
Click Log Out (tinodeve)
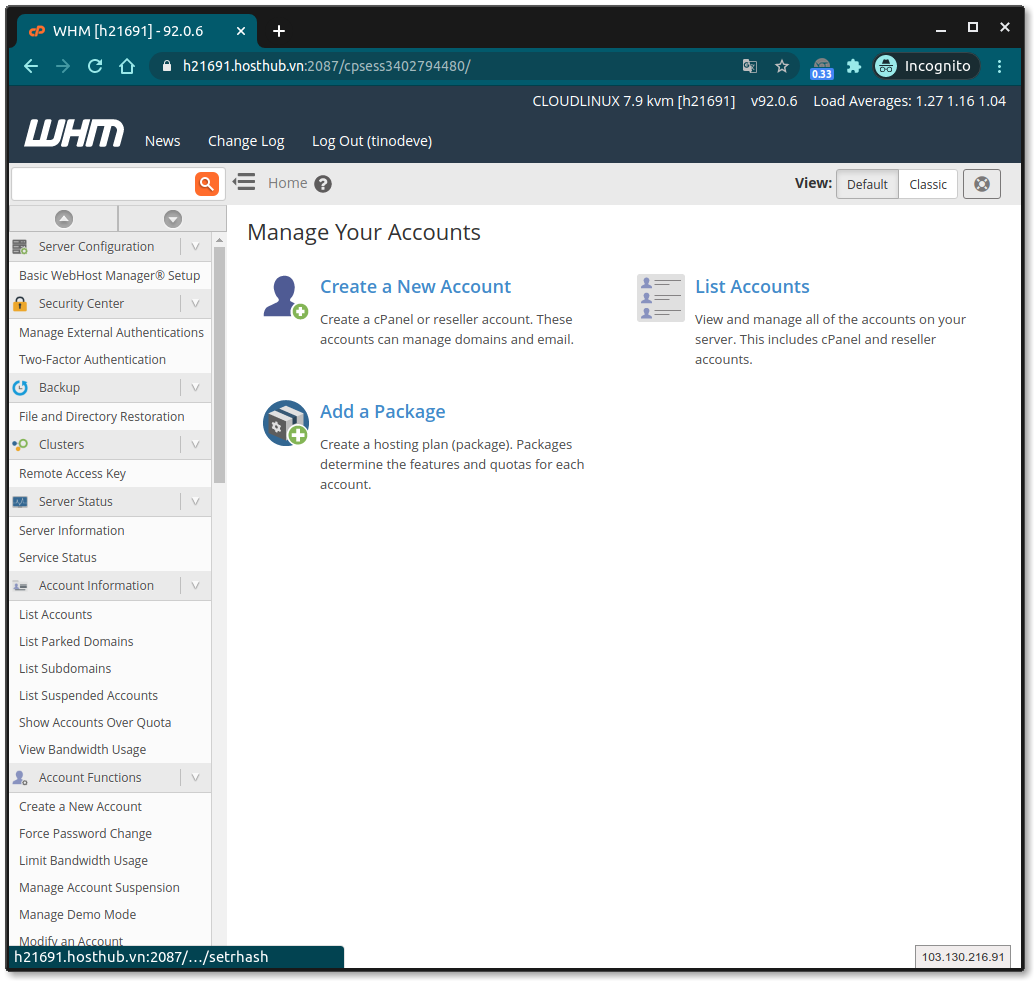[x=372, y=141]
